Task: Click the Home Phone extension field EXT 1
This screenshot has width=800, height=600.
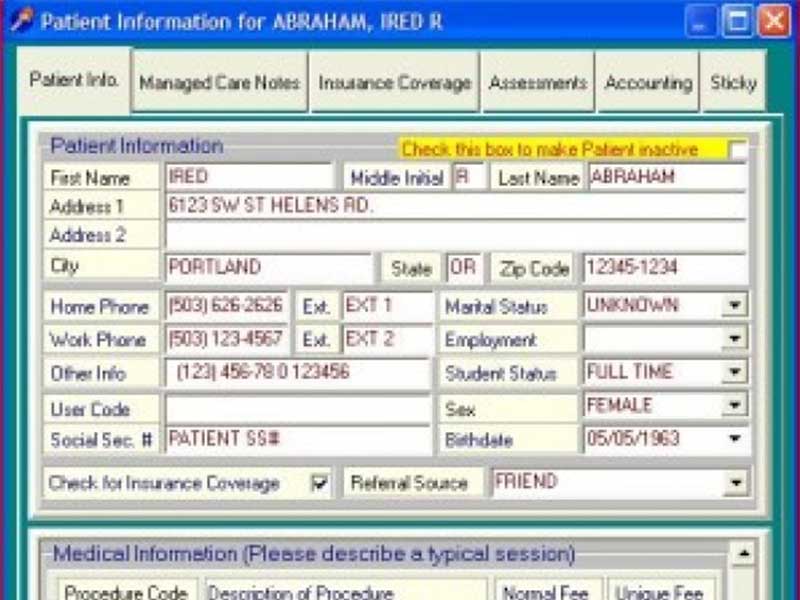Action: 388,305
